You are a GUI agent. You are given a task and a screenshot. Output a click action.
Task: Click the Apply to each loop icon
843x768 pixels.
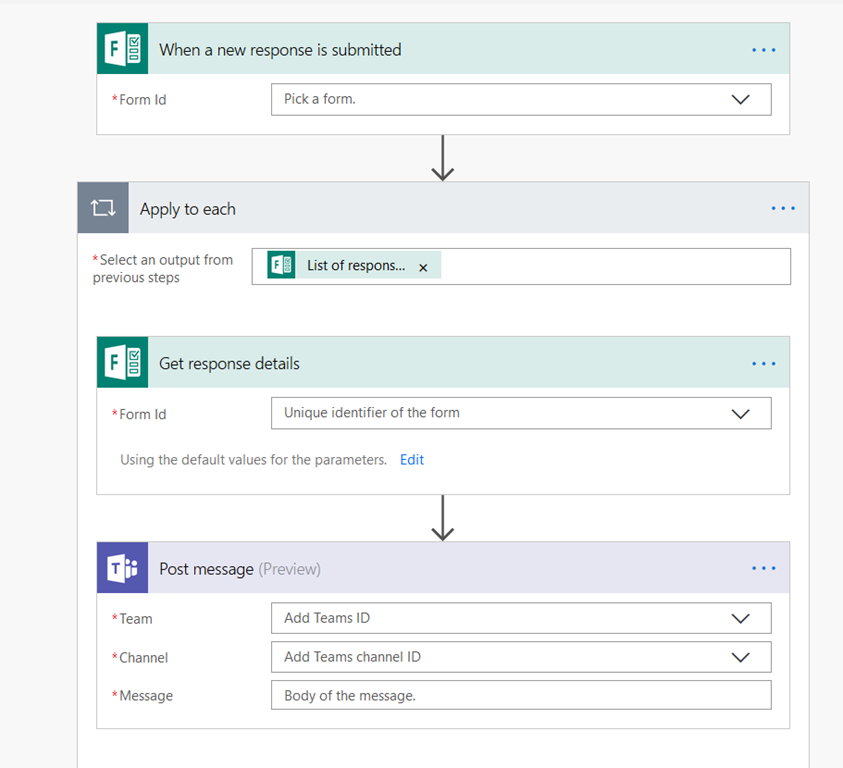103,208
